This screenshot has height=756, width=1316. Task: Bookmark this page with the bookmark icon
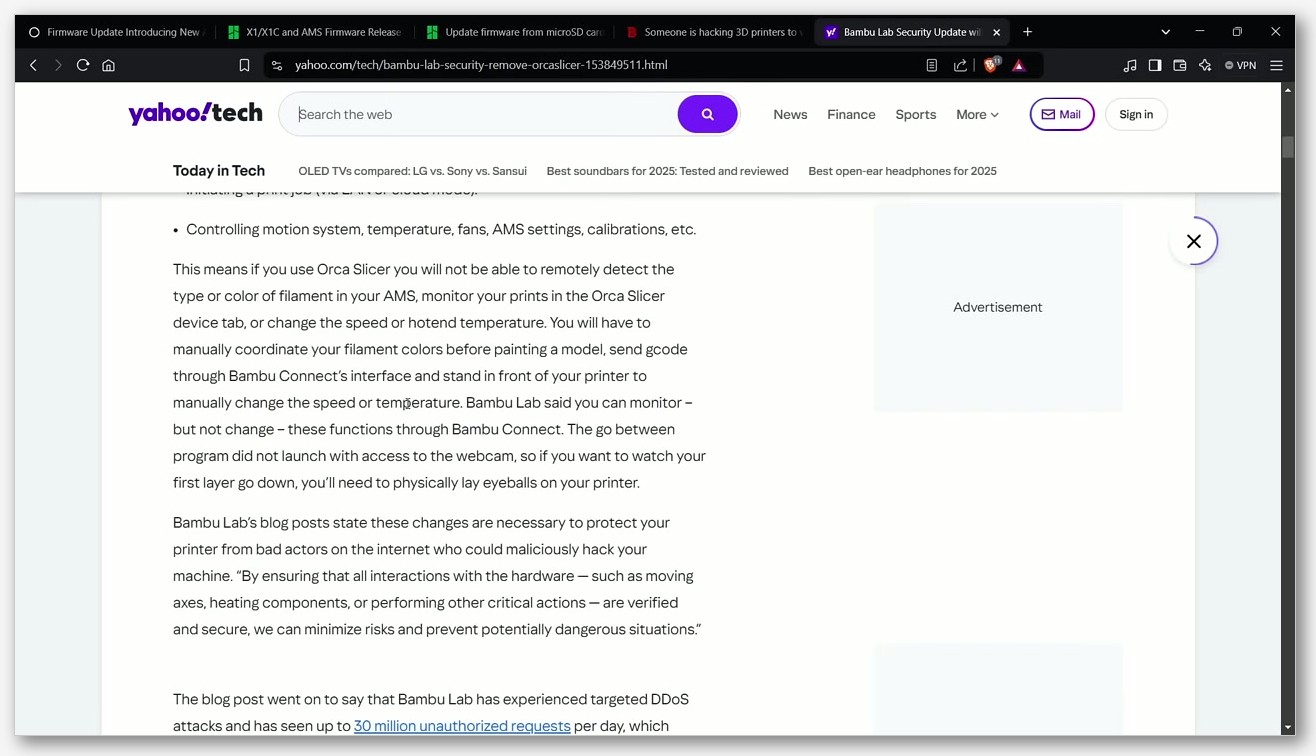pyautogui.click(x=244, y=65)
